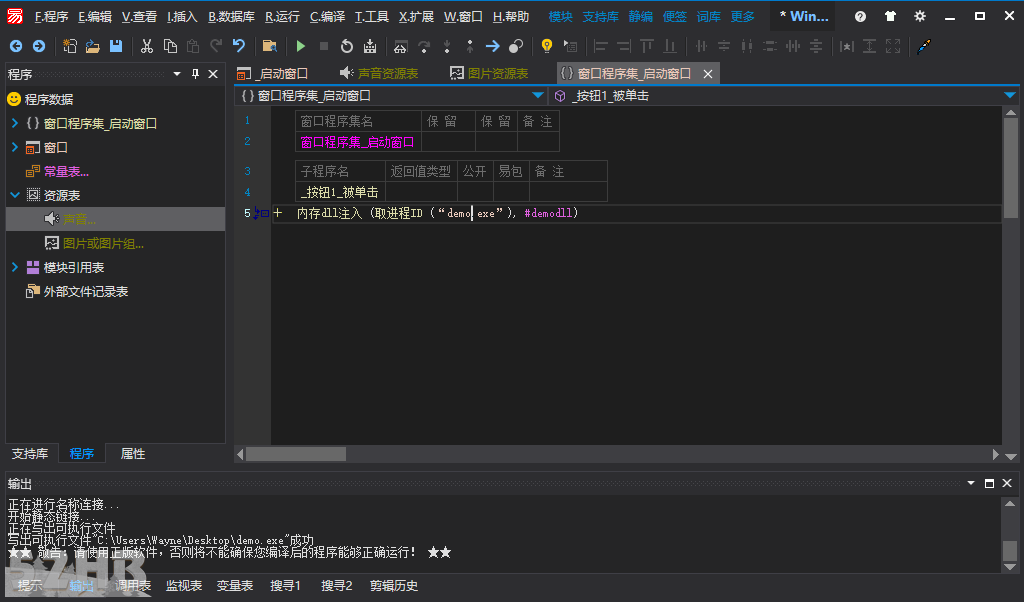
Task: Copy selection with the copy icon
Action: 170,46
